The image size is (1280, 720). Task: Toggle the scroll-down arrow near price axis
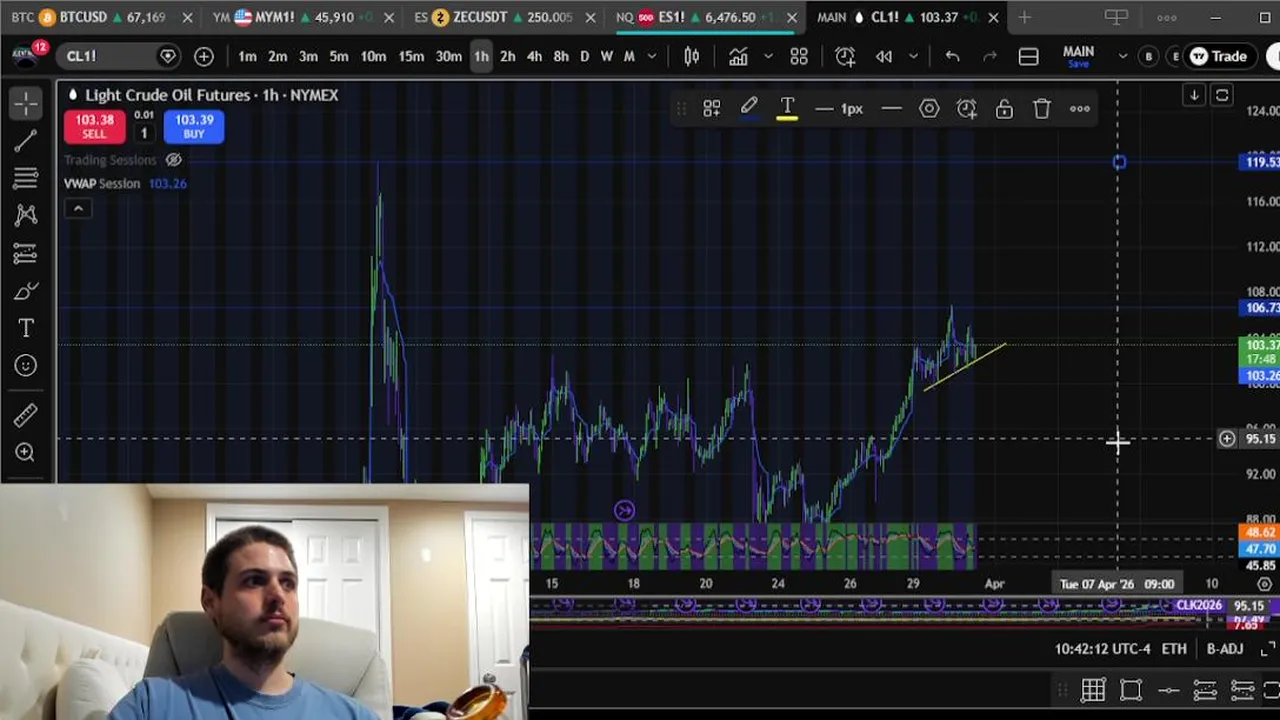pos(1194,95)
